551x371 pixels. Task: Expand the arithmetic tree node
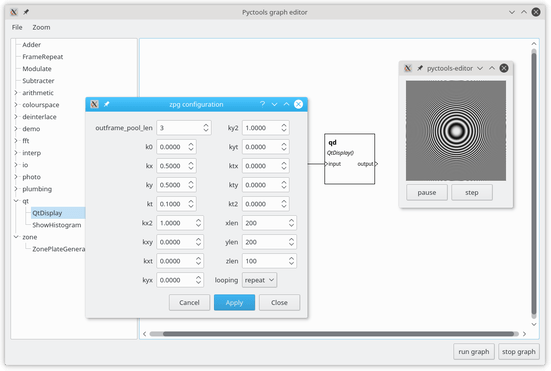(x=16, y=93)
